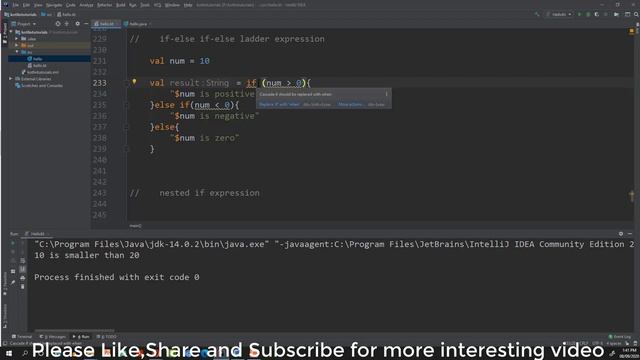Open the Run tool window button at bottom
640x360 pixels.
tap(81, 337)
